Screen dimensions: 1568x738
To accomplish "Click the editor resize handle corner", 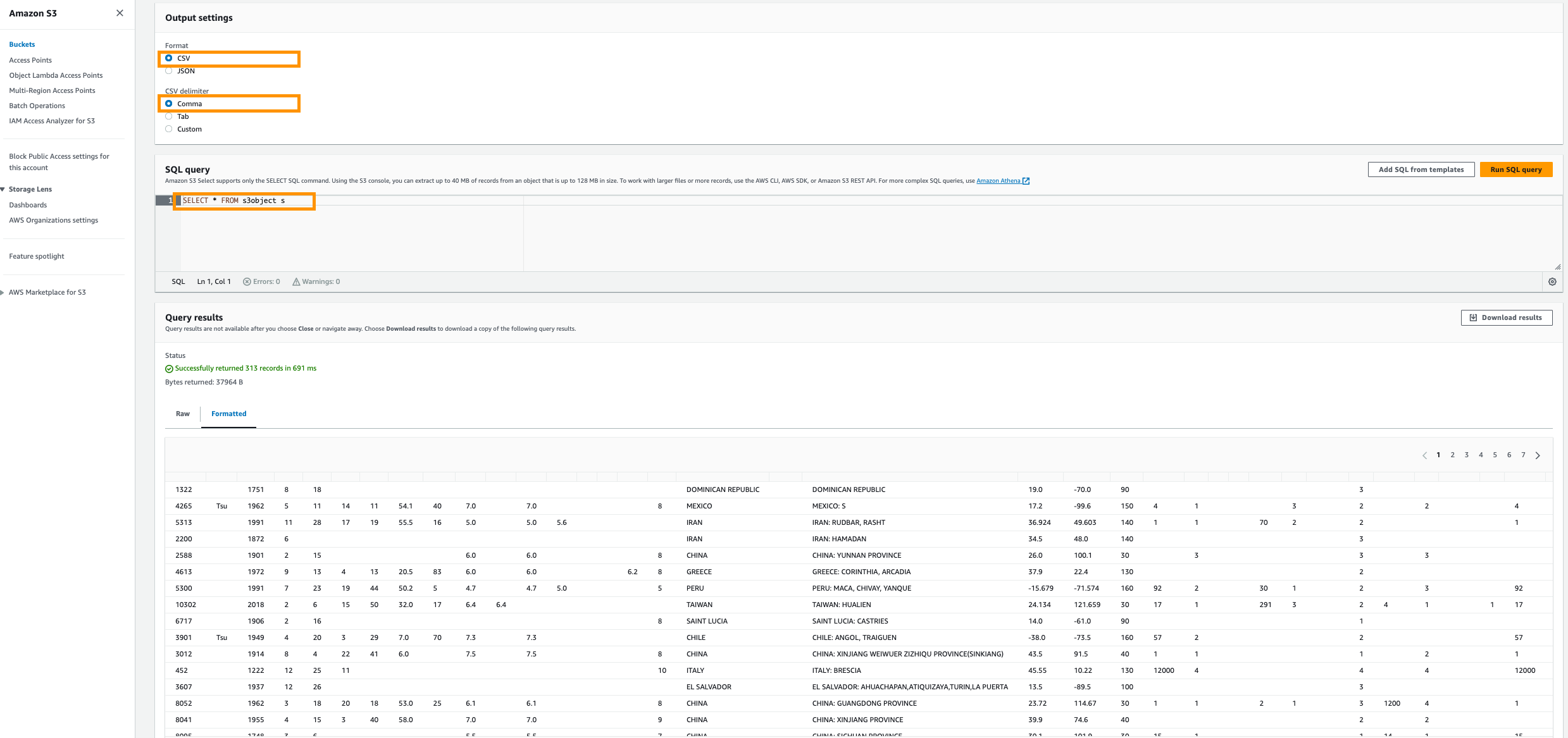I will point(1557,267).
